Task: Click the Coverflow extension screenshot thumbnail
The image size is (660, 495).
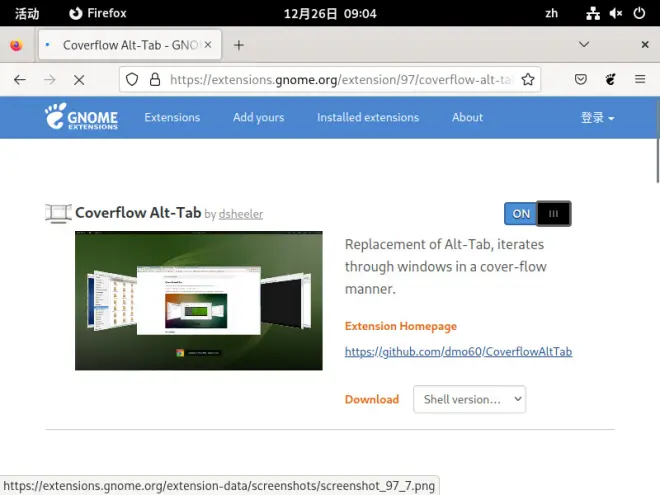Action: [x=199, y=301]
